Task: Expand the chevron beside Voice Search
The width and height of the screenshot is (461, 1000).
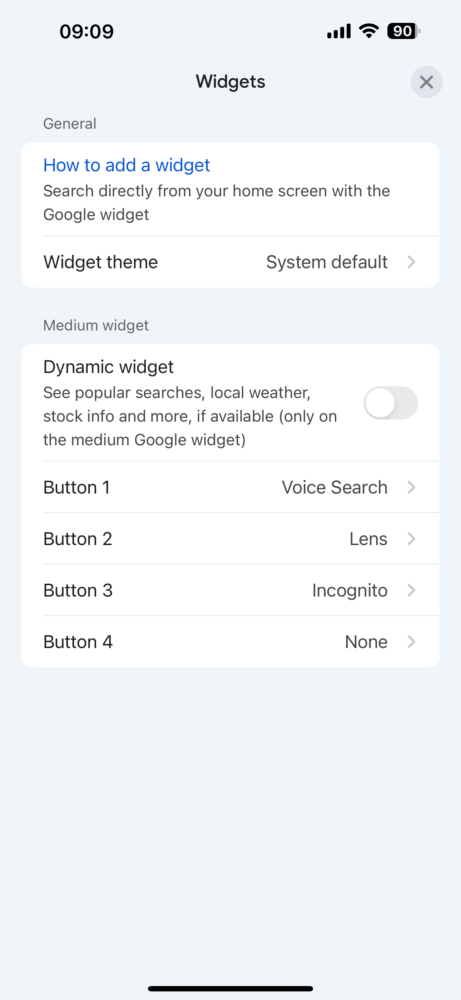Action: point(411,487)
